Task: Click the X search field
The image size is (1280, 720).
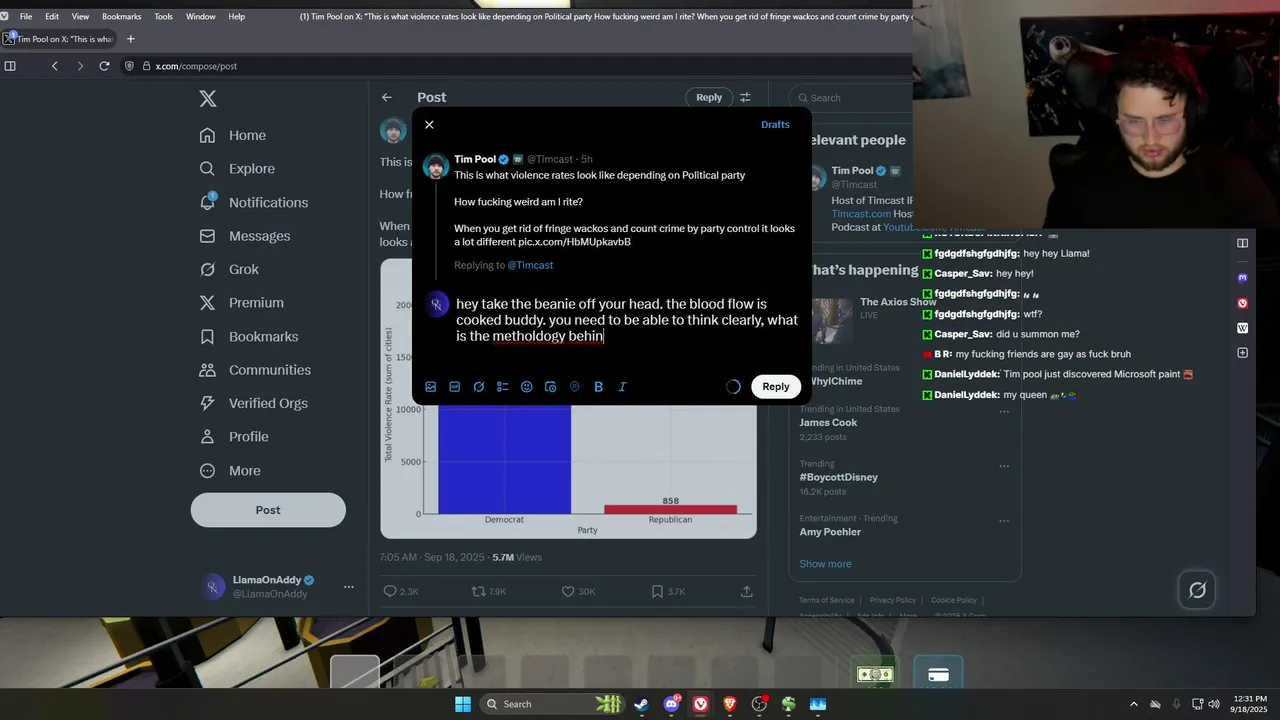Action: click(850, 97)
